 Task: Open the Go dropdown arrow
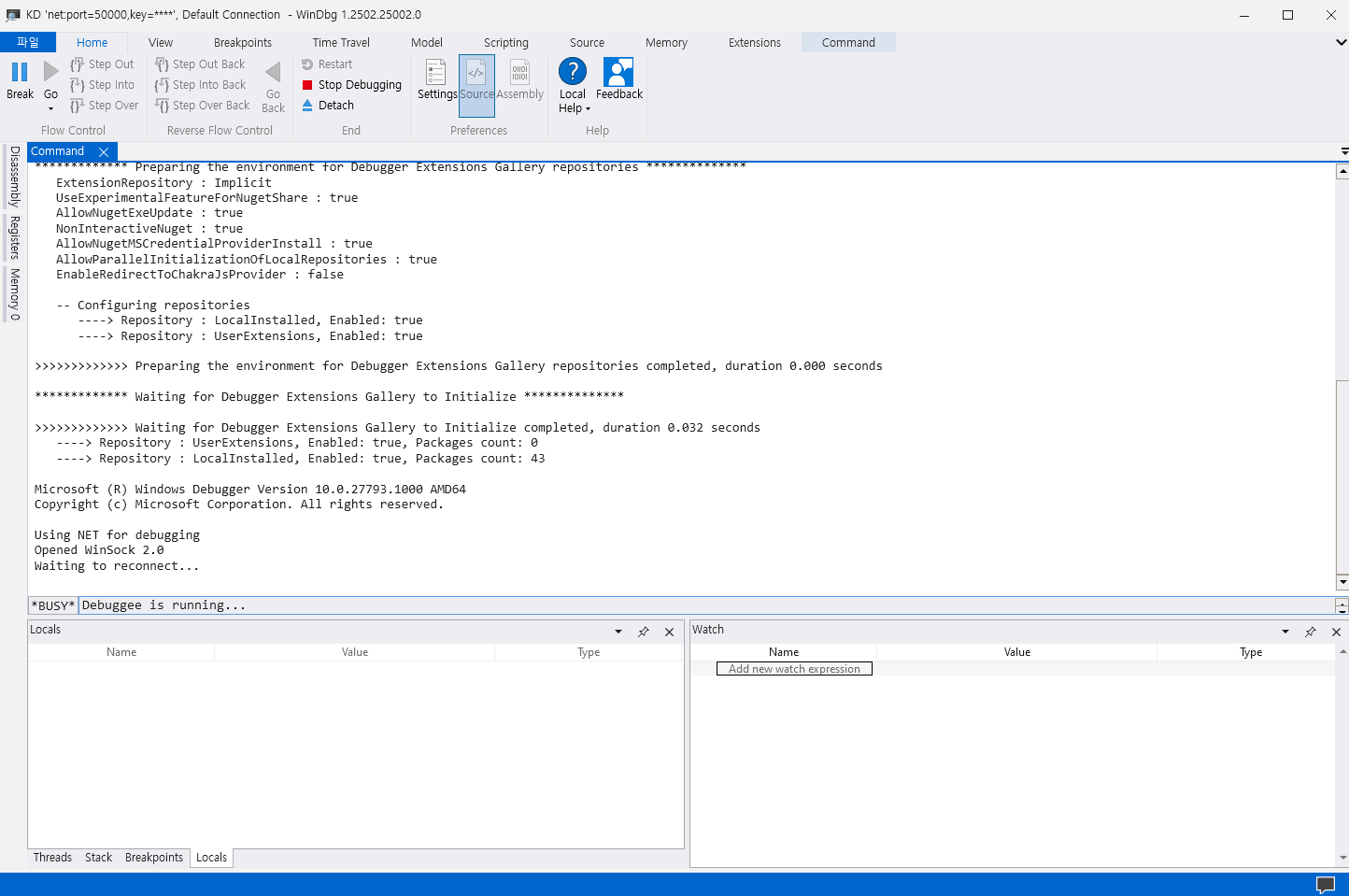pyautogui.click(x=50, y=108)
